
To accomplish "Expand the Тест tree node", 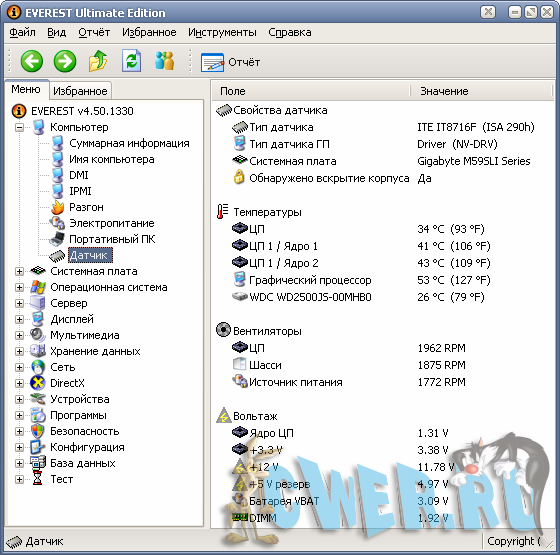I will [19, 479].
